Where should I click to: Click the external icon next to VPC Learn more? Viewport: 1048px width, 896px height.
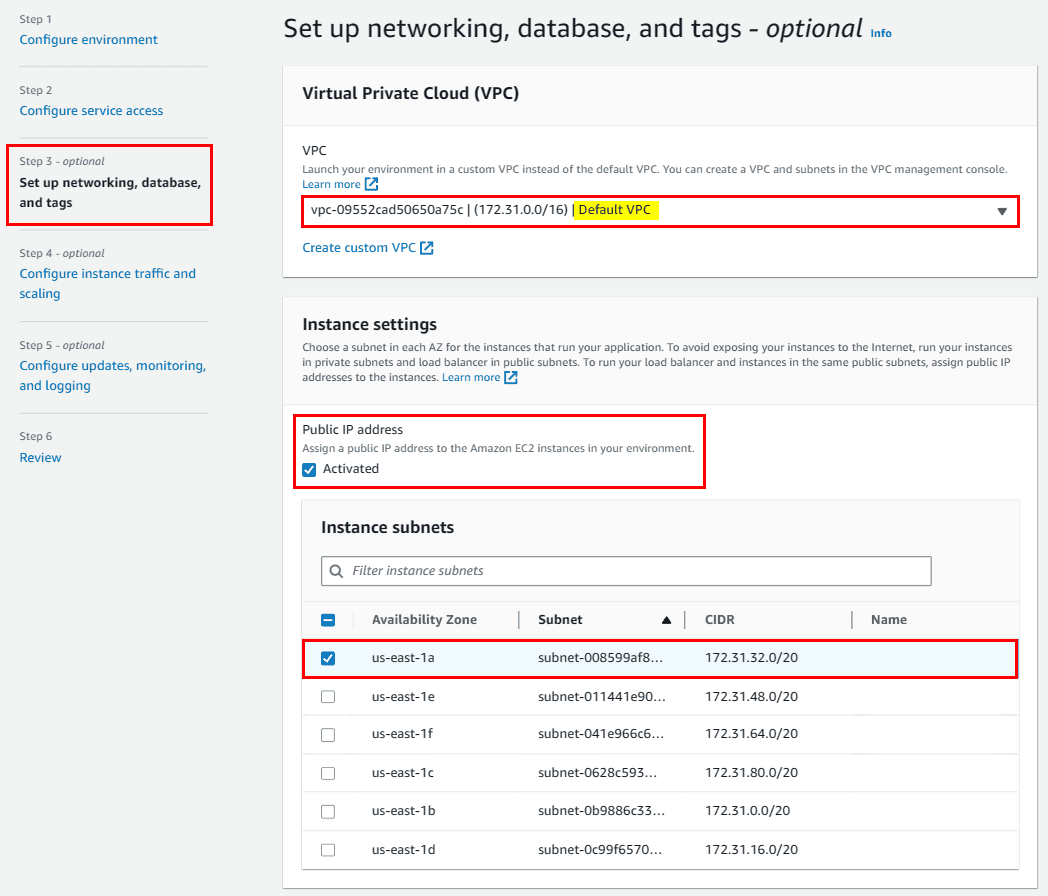372,185
